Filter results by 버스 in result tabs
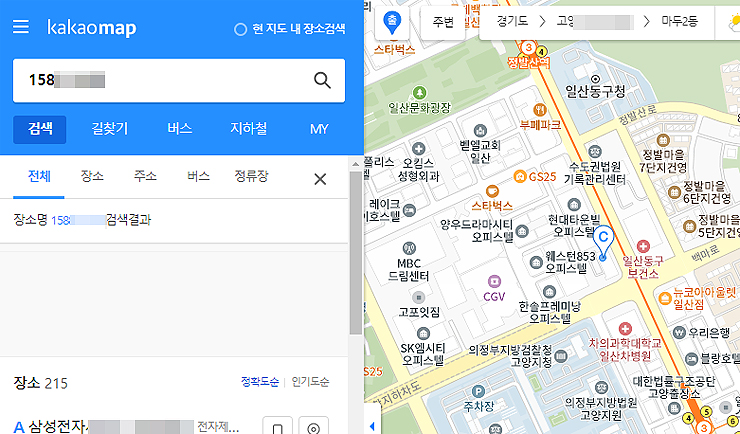This screenshot has height=434, width=740. (x=198, y=177)
